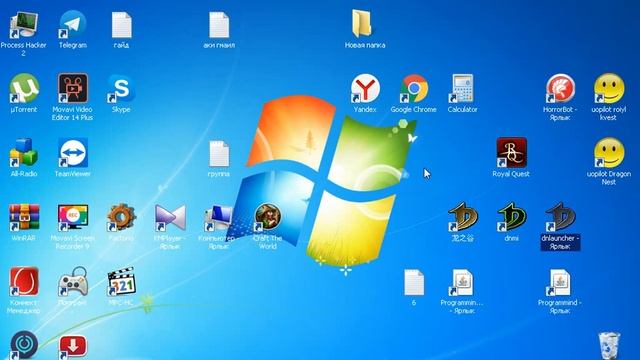Select the группа text file
Screen dimensions: 640x360
point(219,153)
